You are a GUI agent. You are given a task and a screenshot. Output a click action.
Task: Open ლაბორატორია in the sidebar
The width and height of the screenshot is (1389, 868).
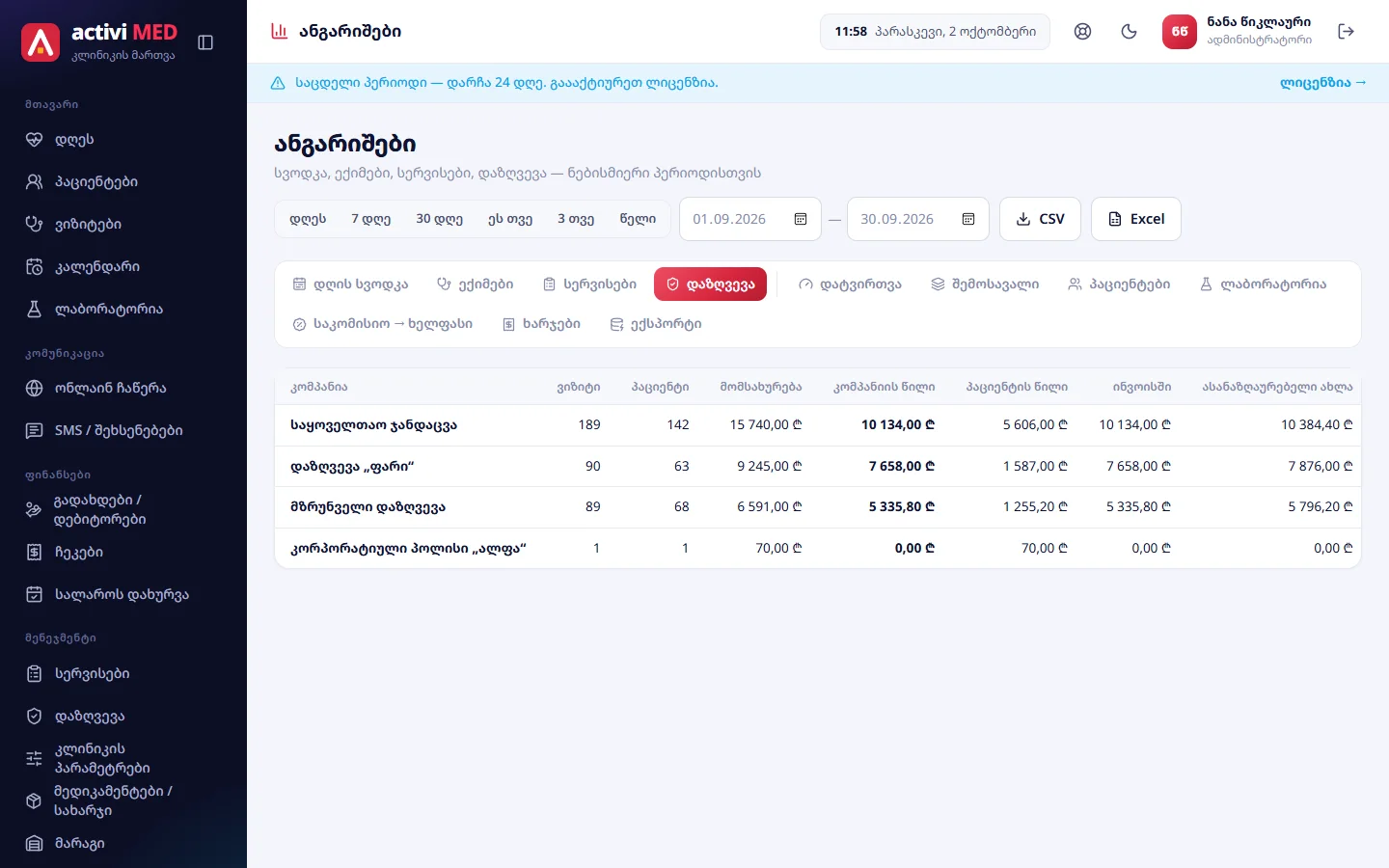pos(123,310)
